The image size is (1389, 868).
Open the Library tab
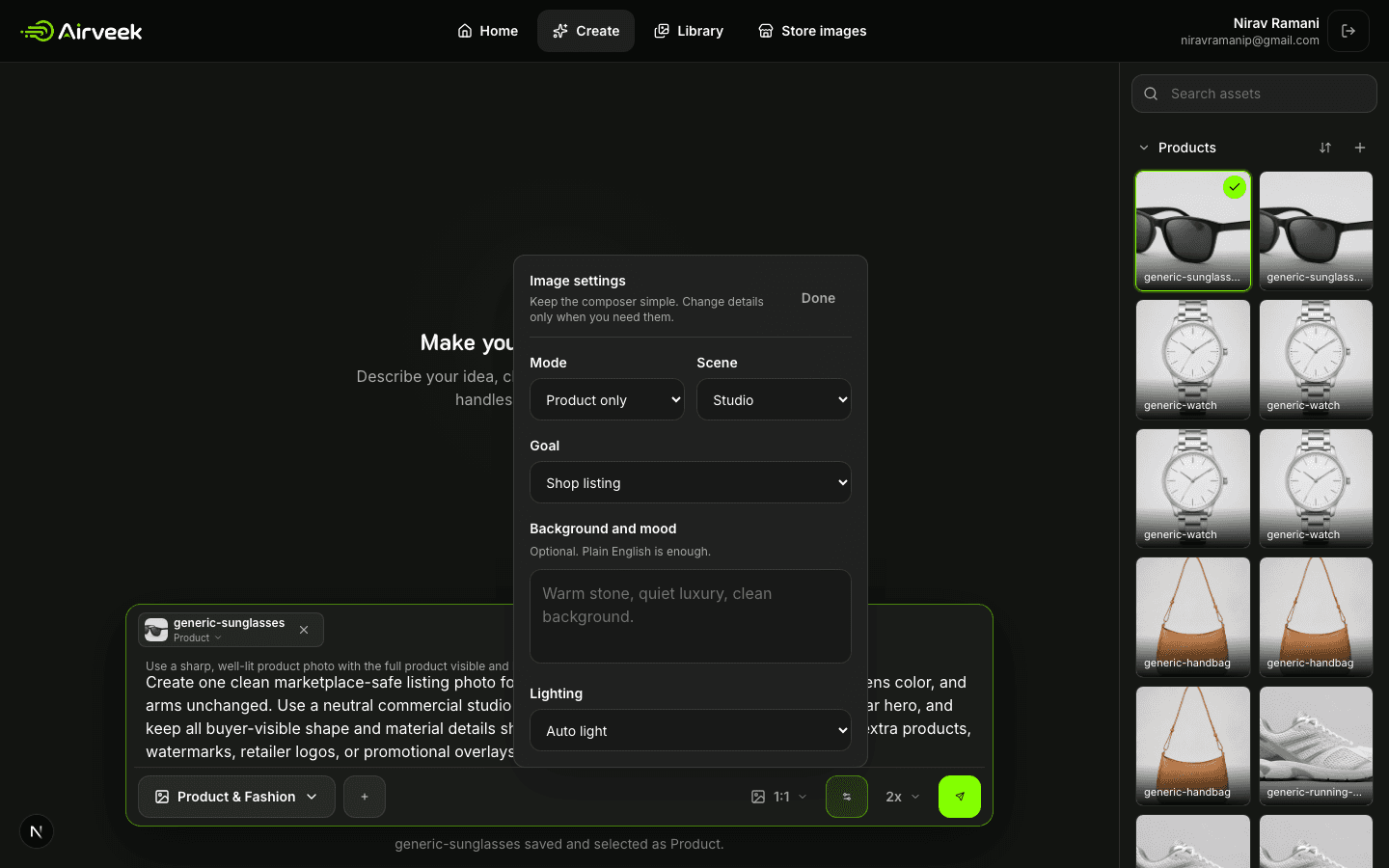point(689,31)
